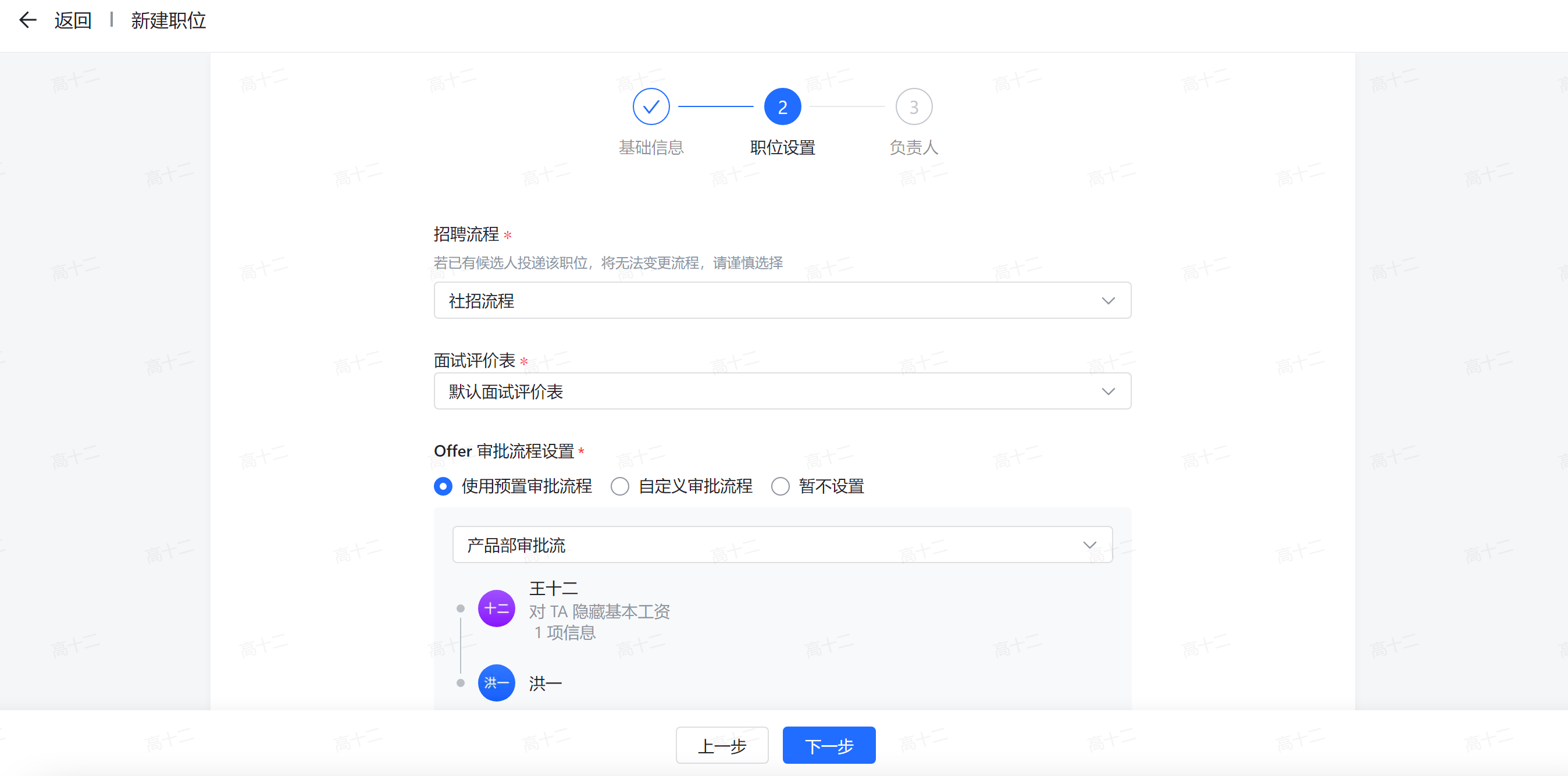
Task: Open the 社招流程 recruitment process dropdown
Action: (782, 301)
